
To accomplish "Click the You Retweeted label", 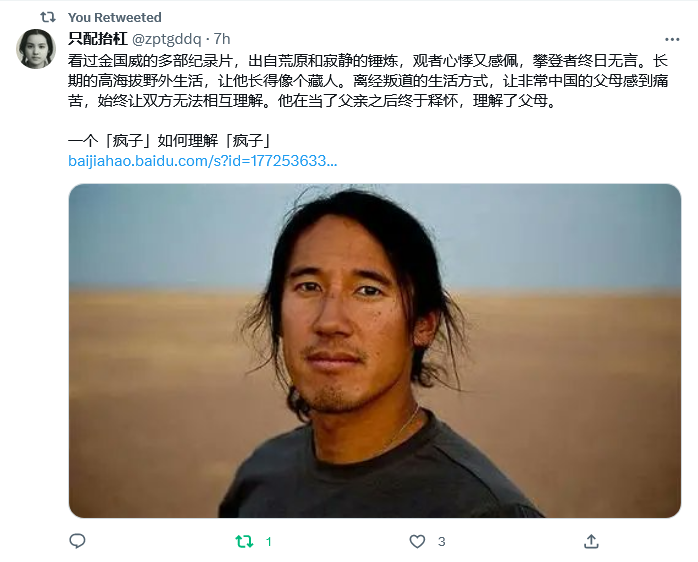I will tap(114, 17).
